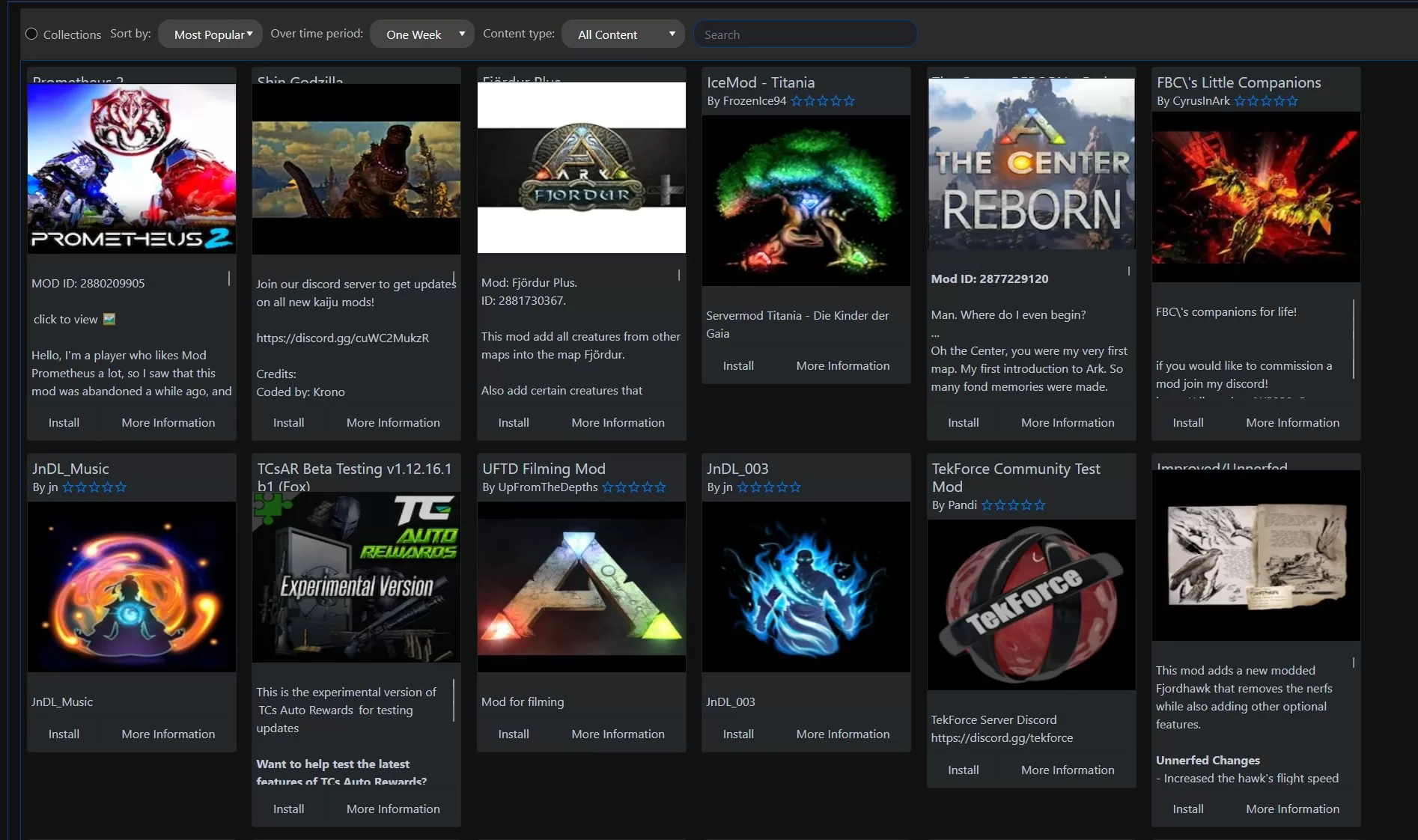Open the Fjordhawk sketch thumbnail

pos(1256,556)
